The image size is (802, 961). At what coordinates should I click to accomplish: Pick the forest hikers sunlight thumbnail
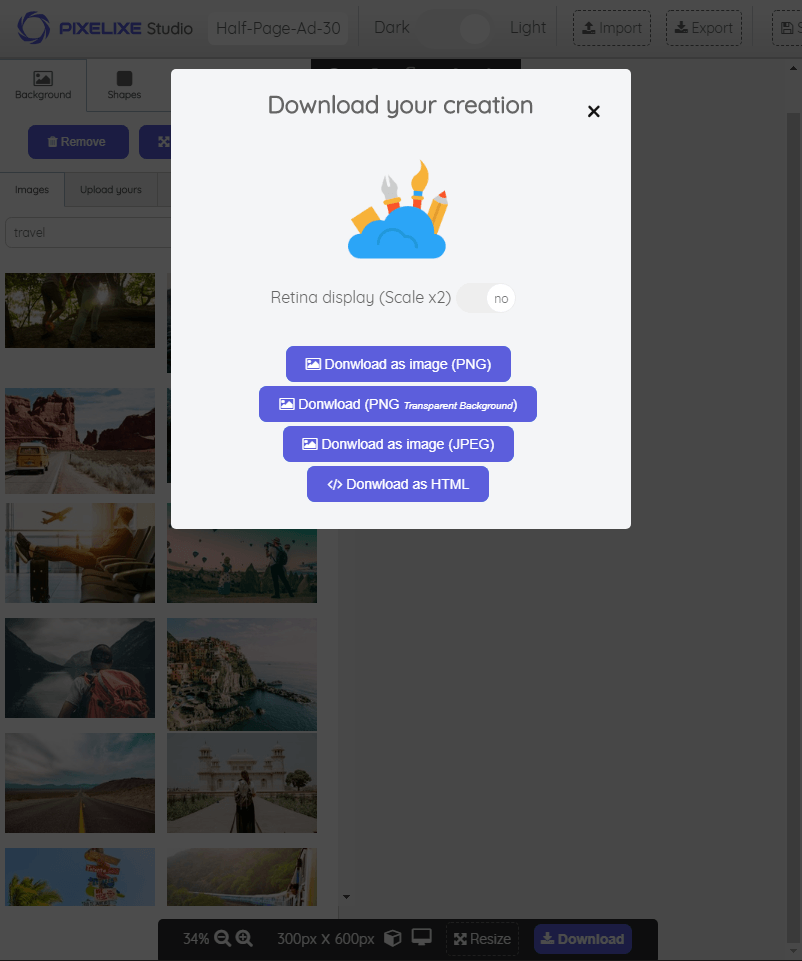tap(80, 311)
